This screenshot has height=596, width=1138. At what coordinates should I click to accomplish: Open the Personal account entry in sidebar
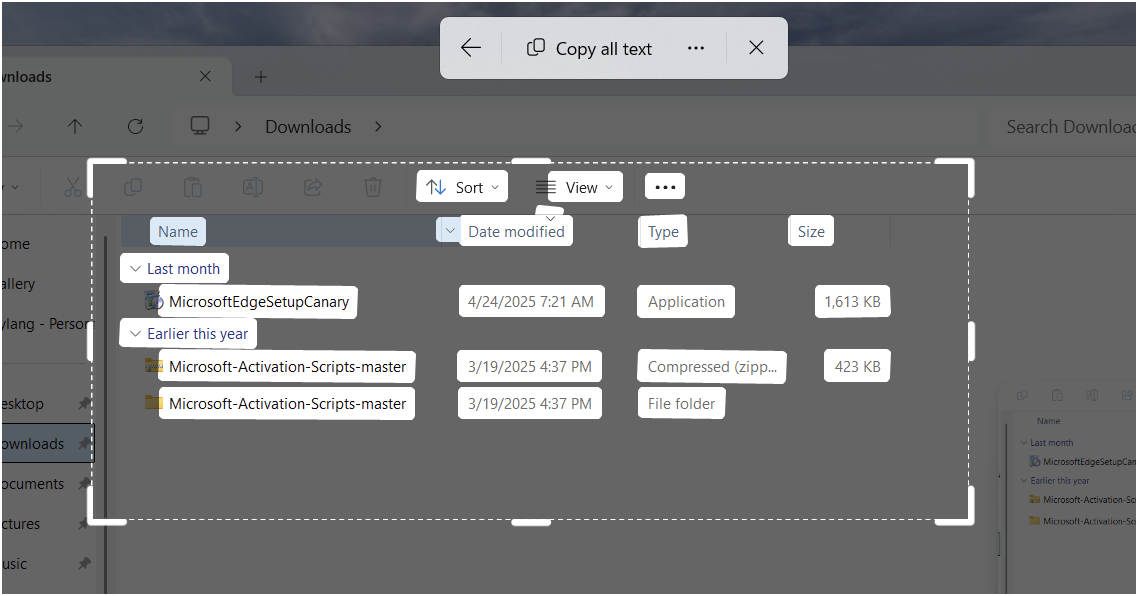[46, 324]
